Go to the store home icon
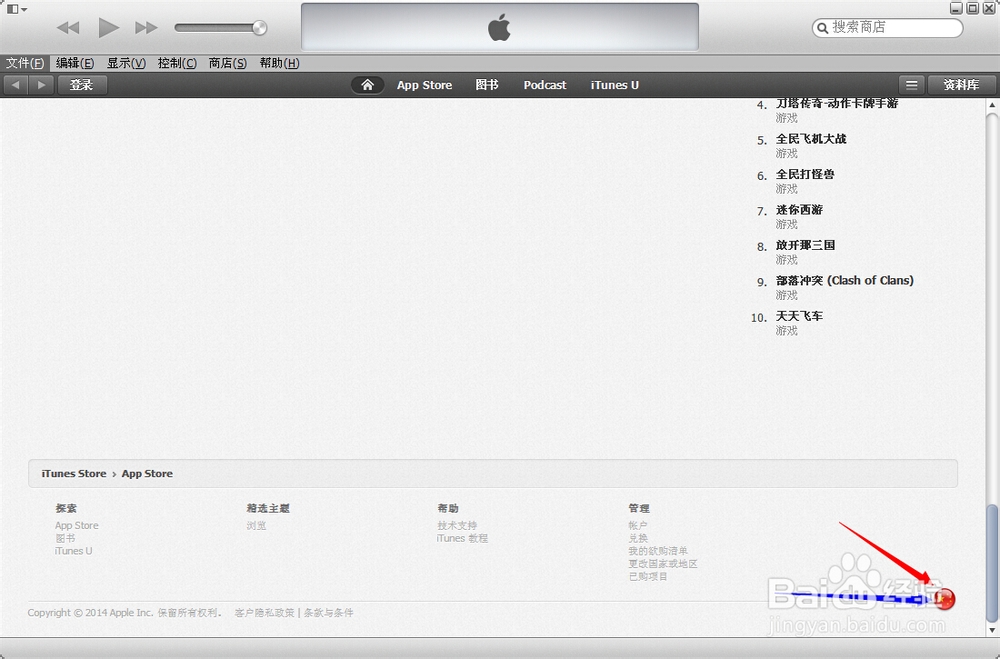This screenshot has width=1000, height=659. pos(367,85)
